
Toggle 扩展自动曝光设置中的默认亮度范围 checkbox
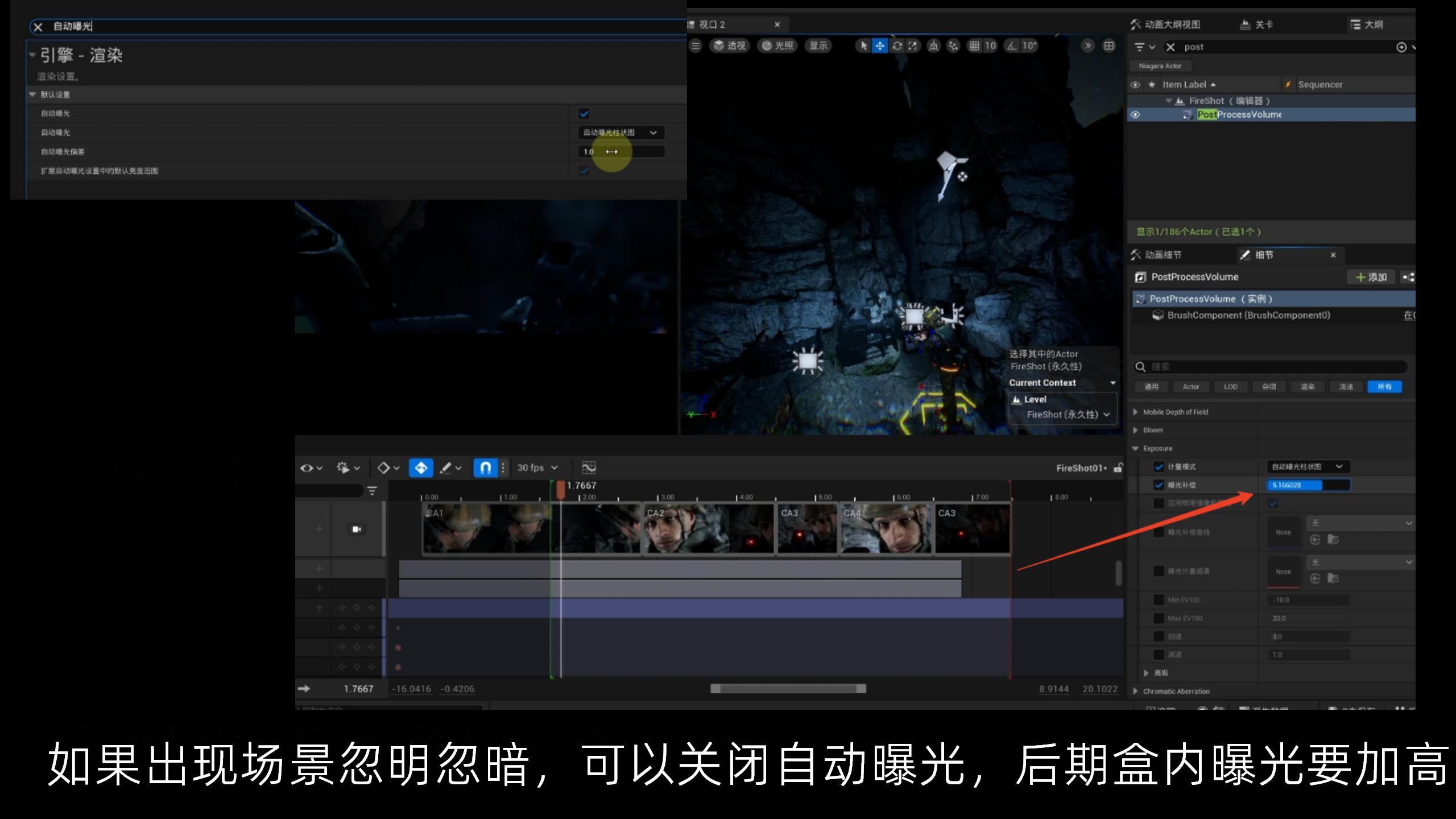(584, 171)
